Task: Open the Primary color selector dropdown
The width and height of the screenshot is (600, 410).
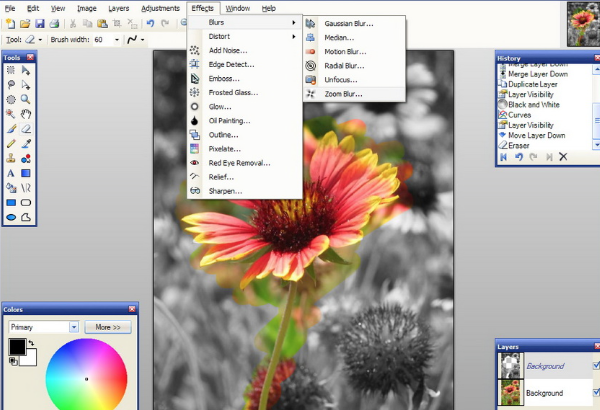Action: click(74, 327)
